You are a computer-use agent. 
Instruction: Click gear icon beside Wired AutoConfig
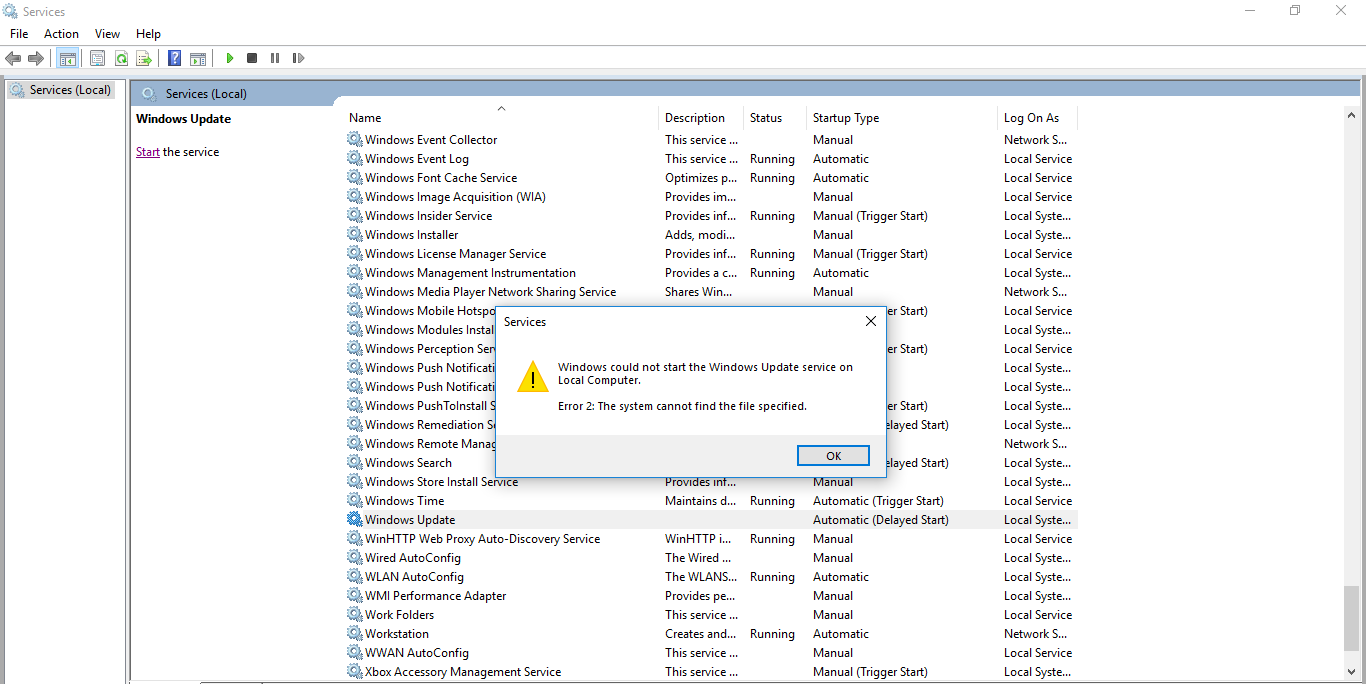[x=355, y=558]
